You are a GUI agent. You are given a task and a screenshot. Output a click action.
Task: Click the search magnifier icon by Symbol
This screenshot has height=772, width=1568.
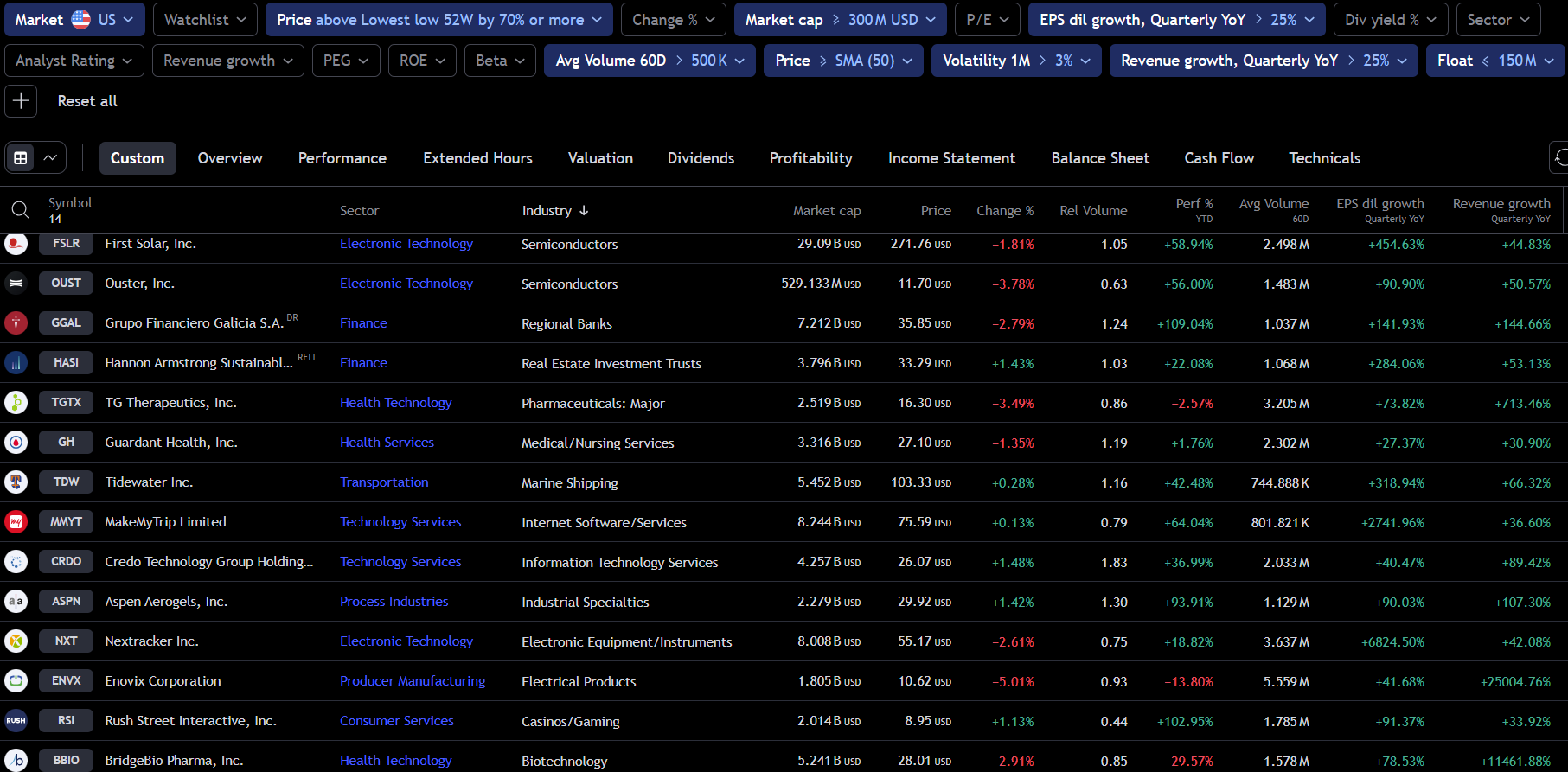click(20, 210)
